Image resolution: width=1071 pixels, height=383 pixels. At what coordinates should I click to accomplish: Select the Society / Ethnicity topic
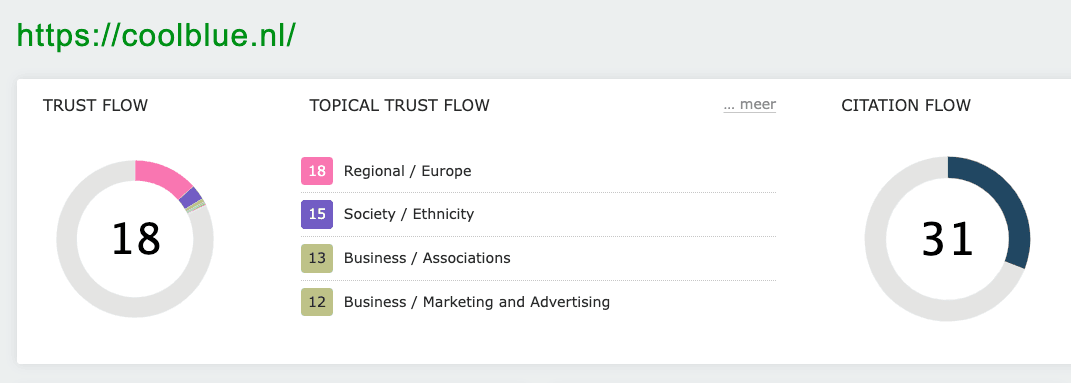pos(408,214)
